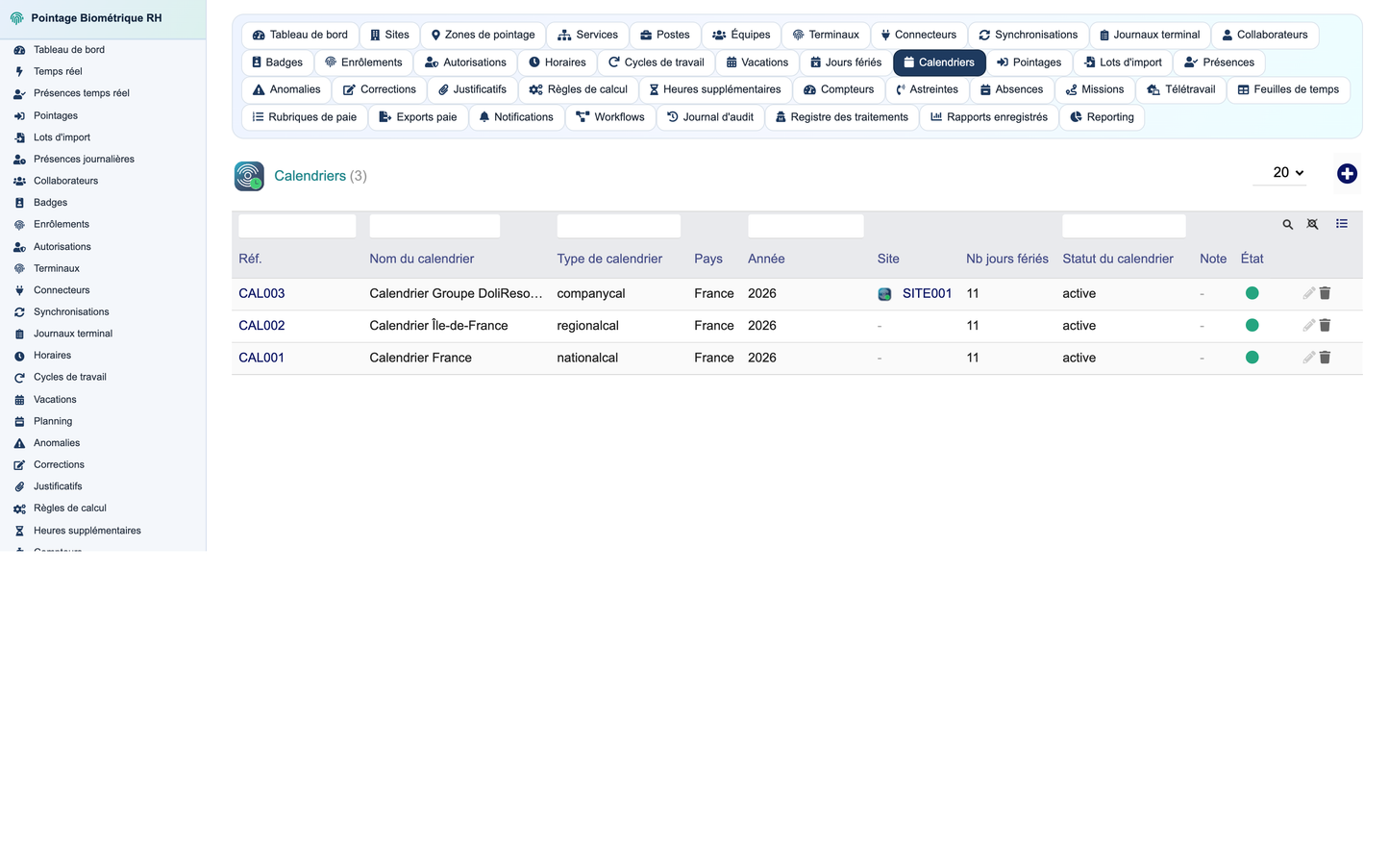Click the companycal type cell
The width and height of the screenshot is (1389, 868).
(591, 293)
